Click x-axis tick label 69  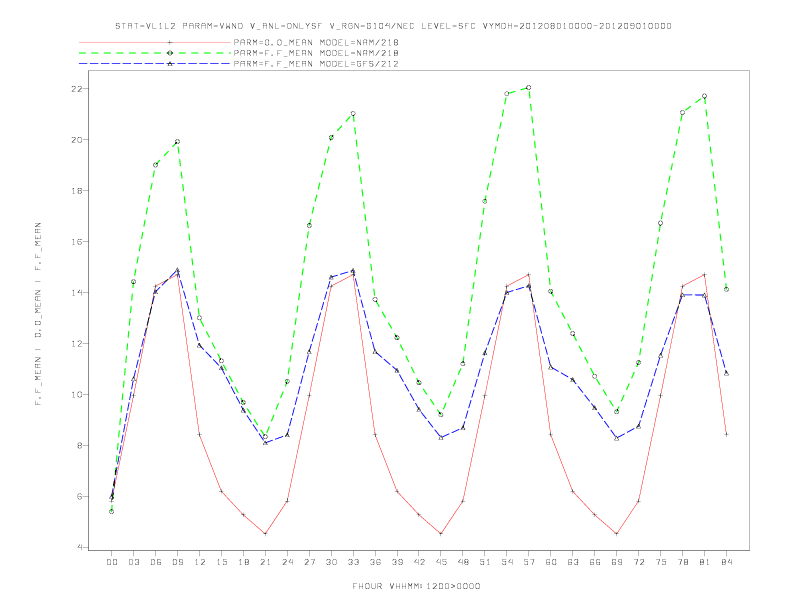pyautogui.click(x=617, y=562)
